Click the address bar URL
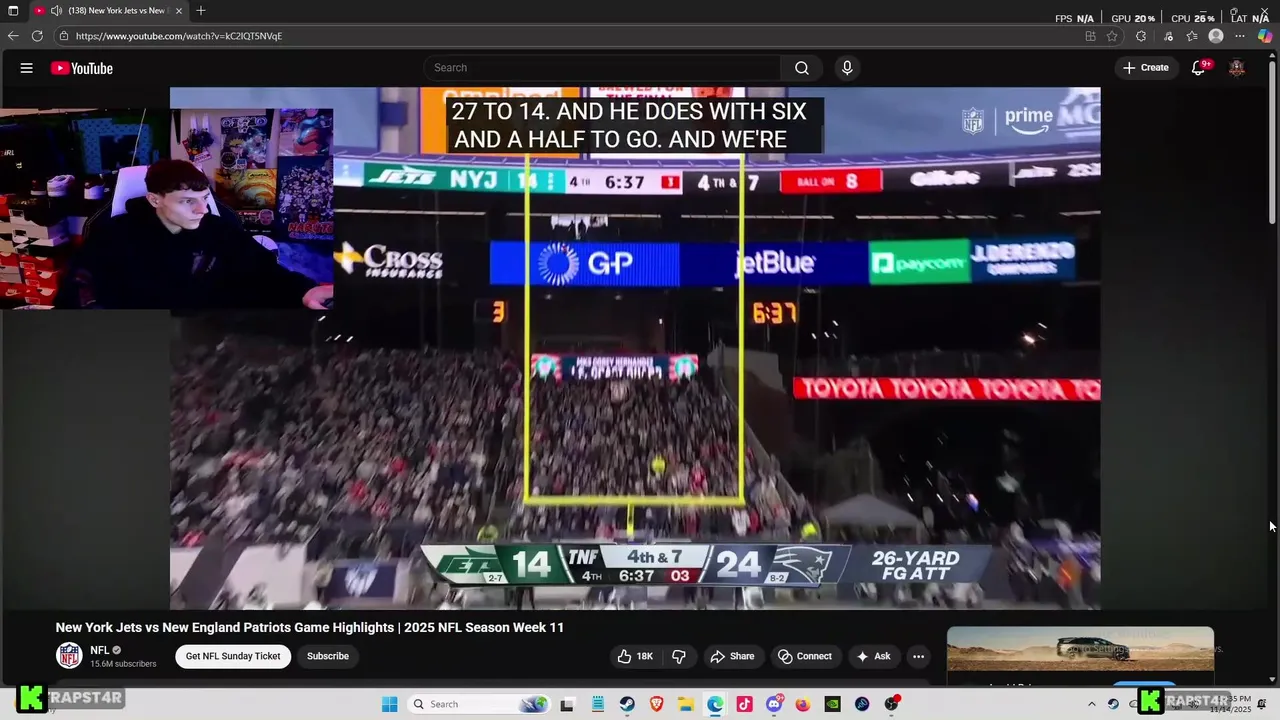This screenshot has width=1280, height=720. pos(179,36)
